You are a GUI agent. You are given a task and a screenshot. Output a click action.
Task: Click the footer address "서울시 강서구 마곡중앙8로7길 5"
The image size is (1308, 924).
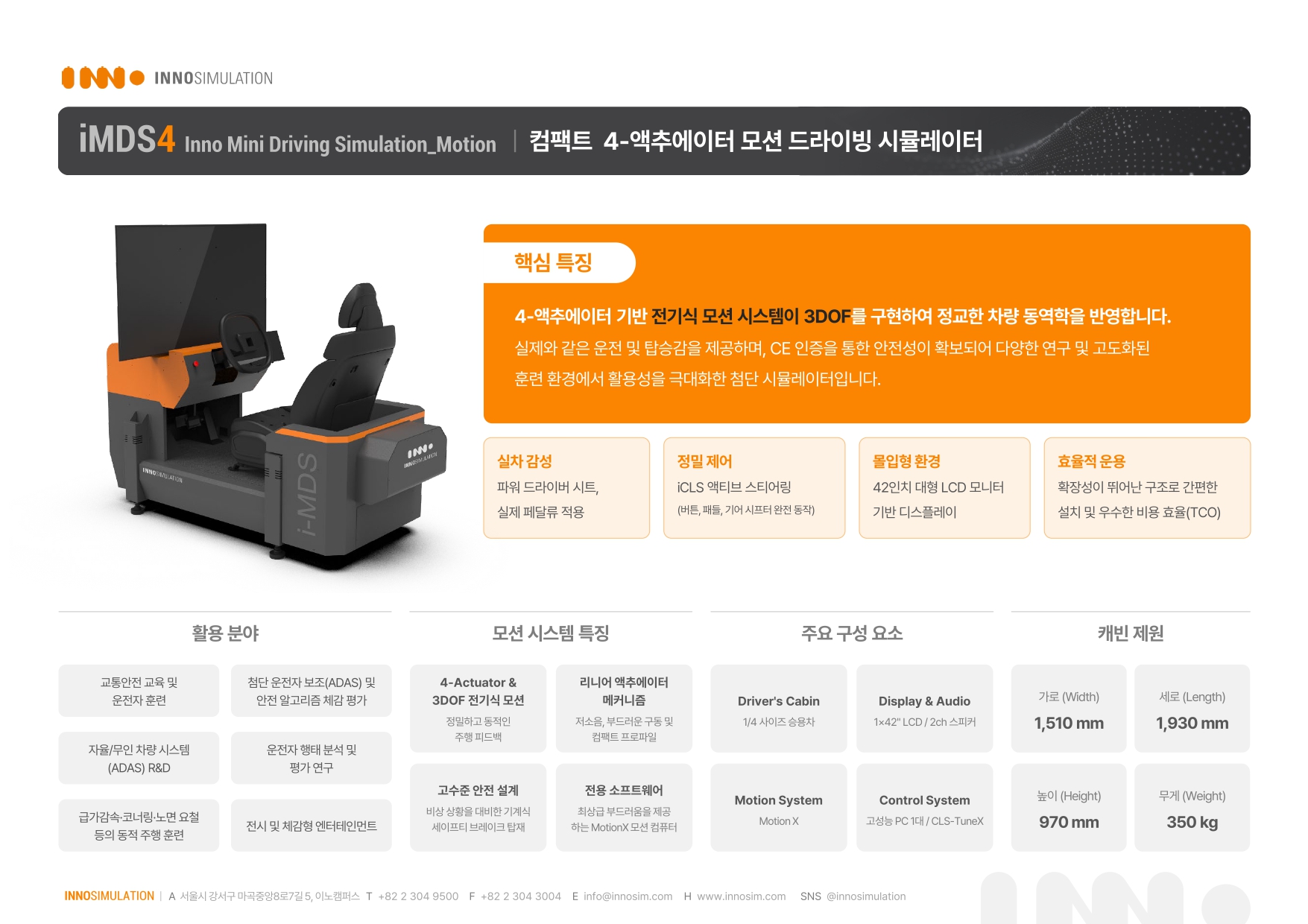tap(246, 896)
